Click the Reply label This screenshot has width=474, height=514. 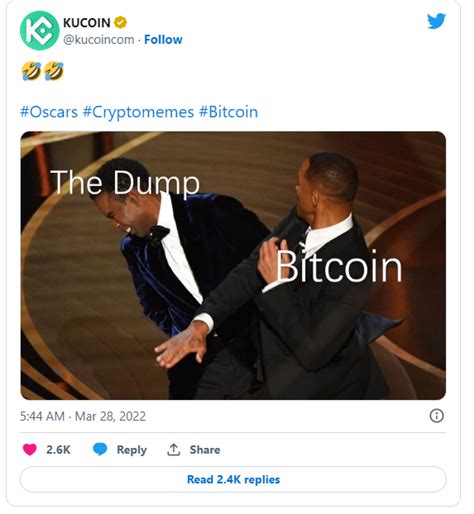click(132, 450)
